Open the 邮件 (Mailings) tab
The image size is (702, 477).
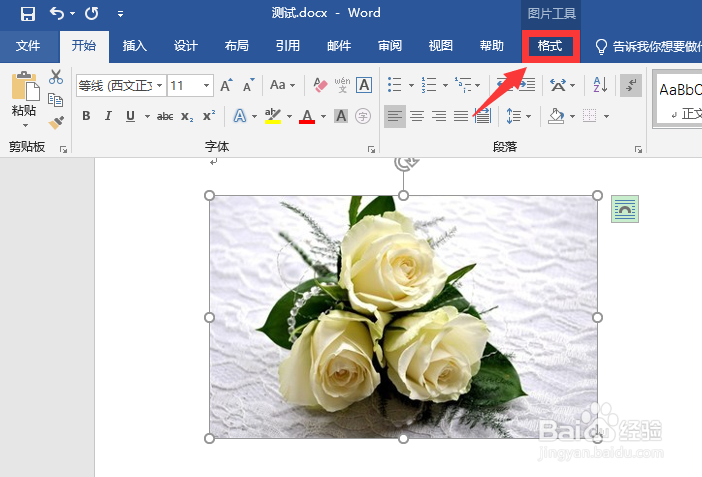click(339, 46)
